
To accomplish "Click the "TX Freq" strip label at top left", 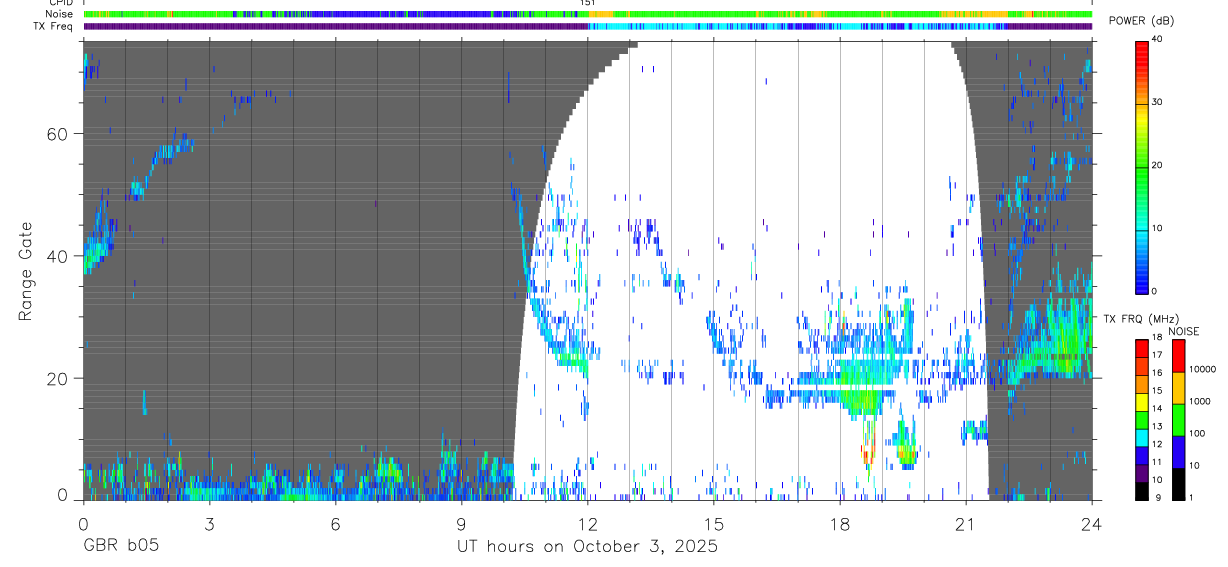I will click(x=54, y=26).
